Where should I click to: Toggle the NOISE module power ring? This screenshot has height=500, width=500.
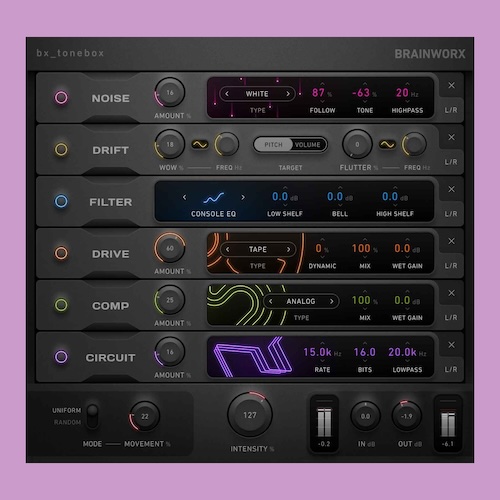(61, 98)
